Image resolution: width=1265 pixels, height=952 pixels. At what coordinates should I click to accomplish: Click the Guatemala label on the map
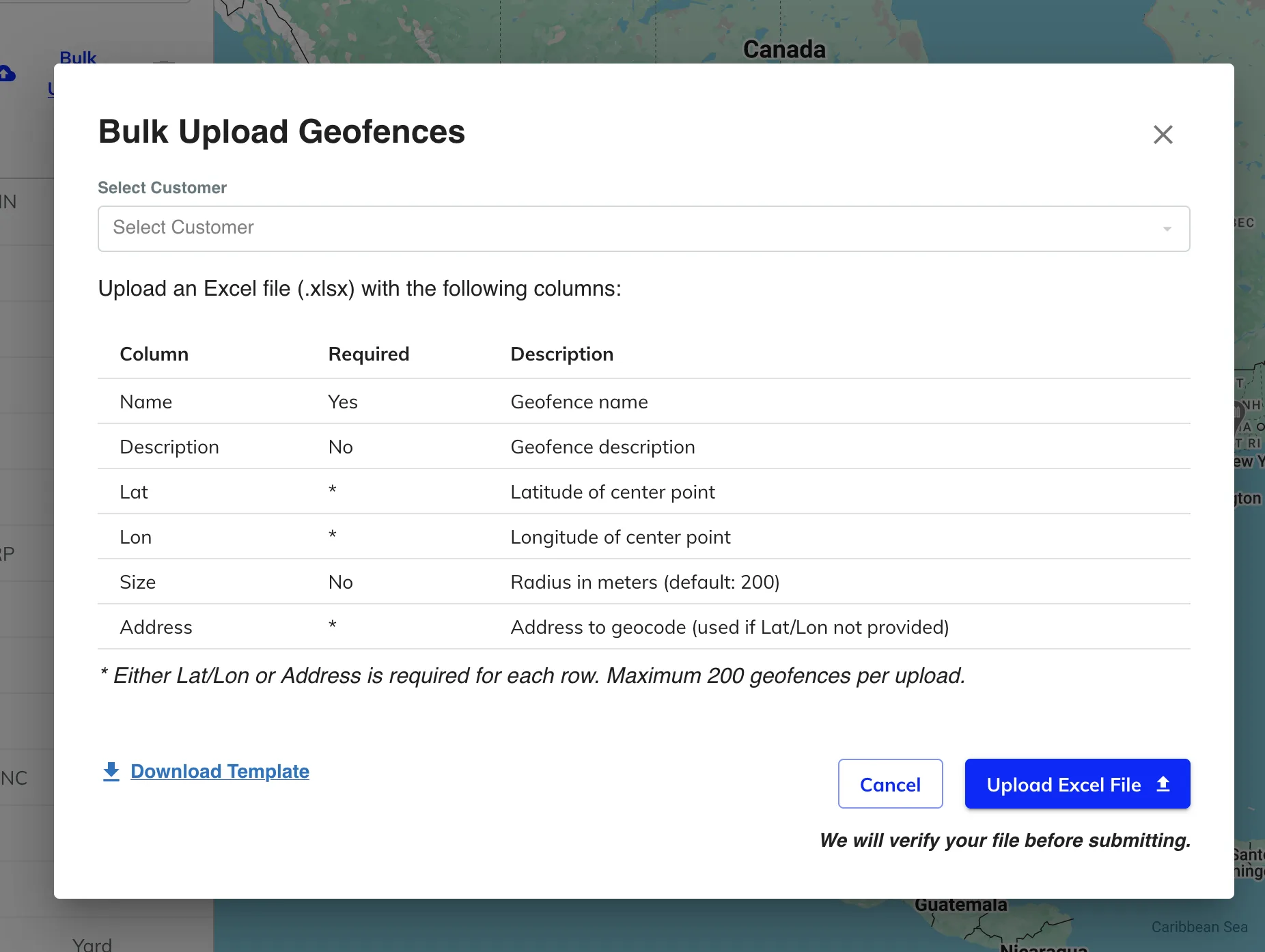click(960, 906)
